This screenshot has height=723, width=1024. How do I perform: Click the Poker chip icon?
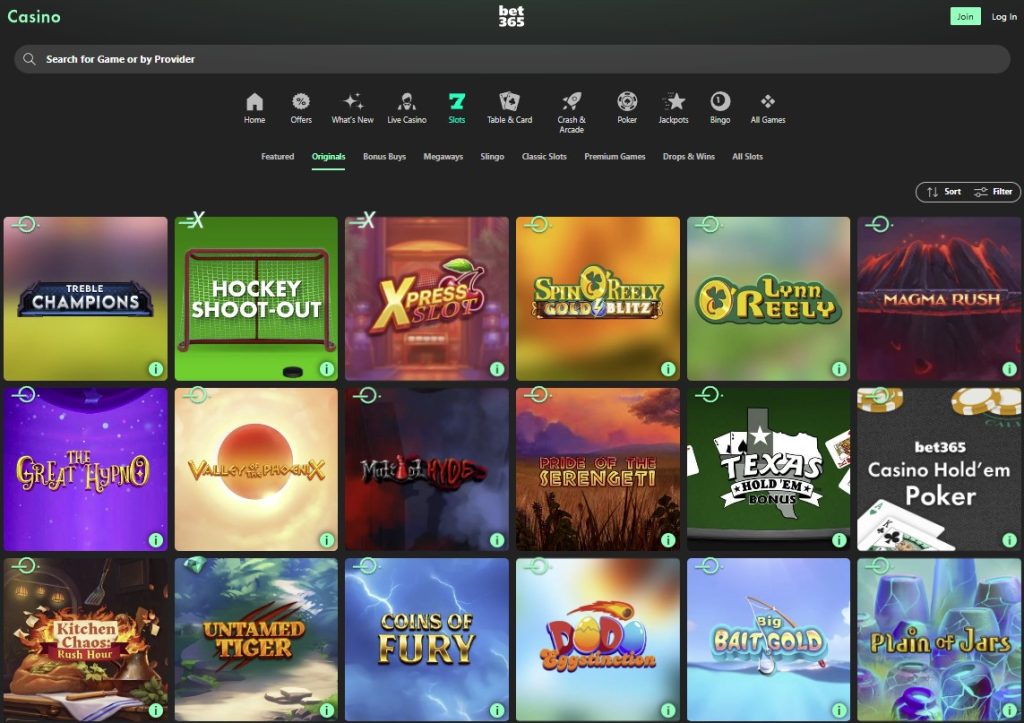pyautogui.click(x=627, y=103)
